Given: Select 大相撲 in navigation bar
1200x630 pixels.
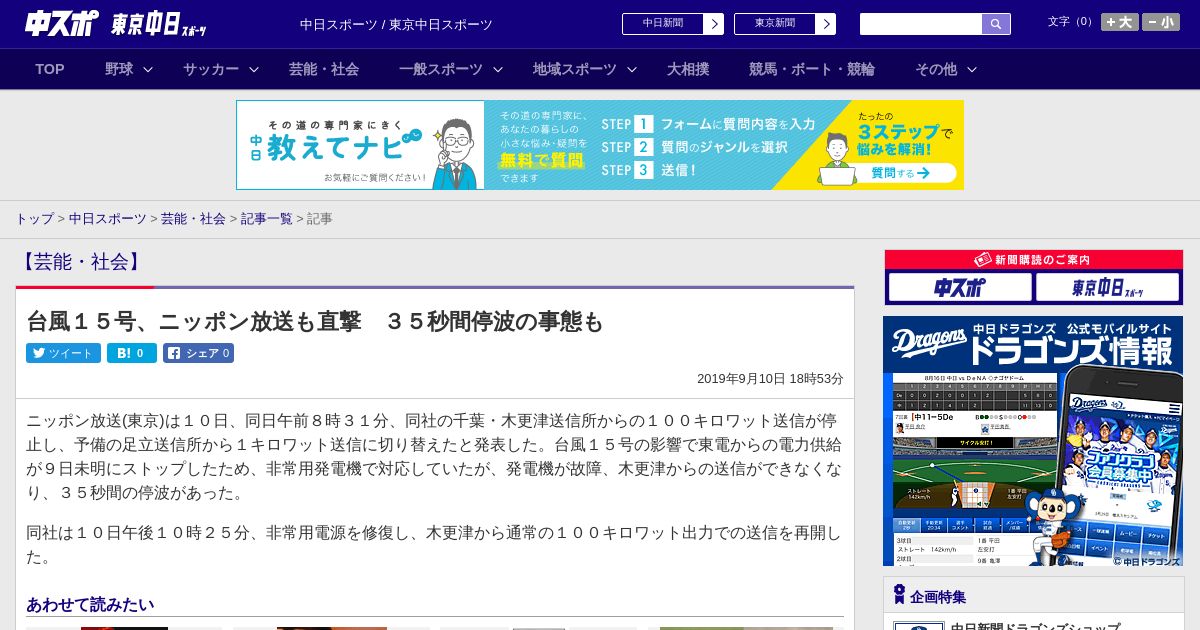Looking at the screenshot, I should click(x=688, y=69).
